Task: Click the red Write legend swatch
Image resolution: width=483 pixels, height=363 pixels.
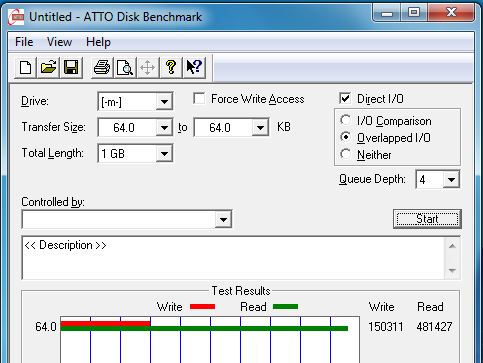Action: (x=203, y=307)
